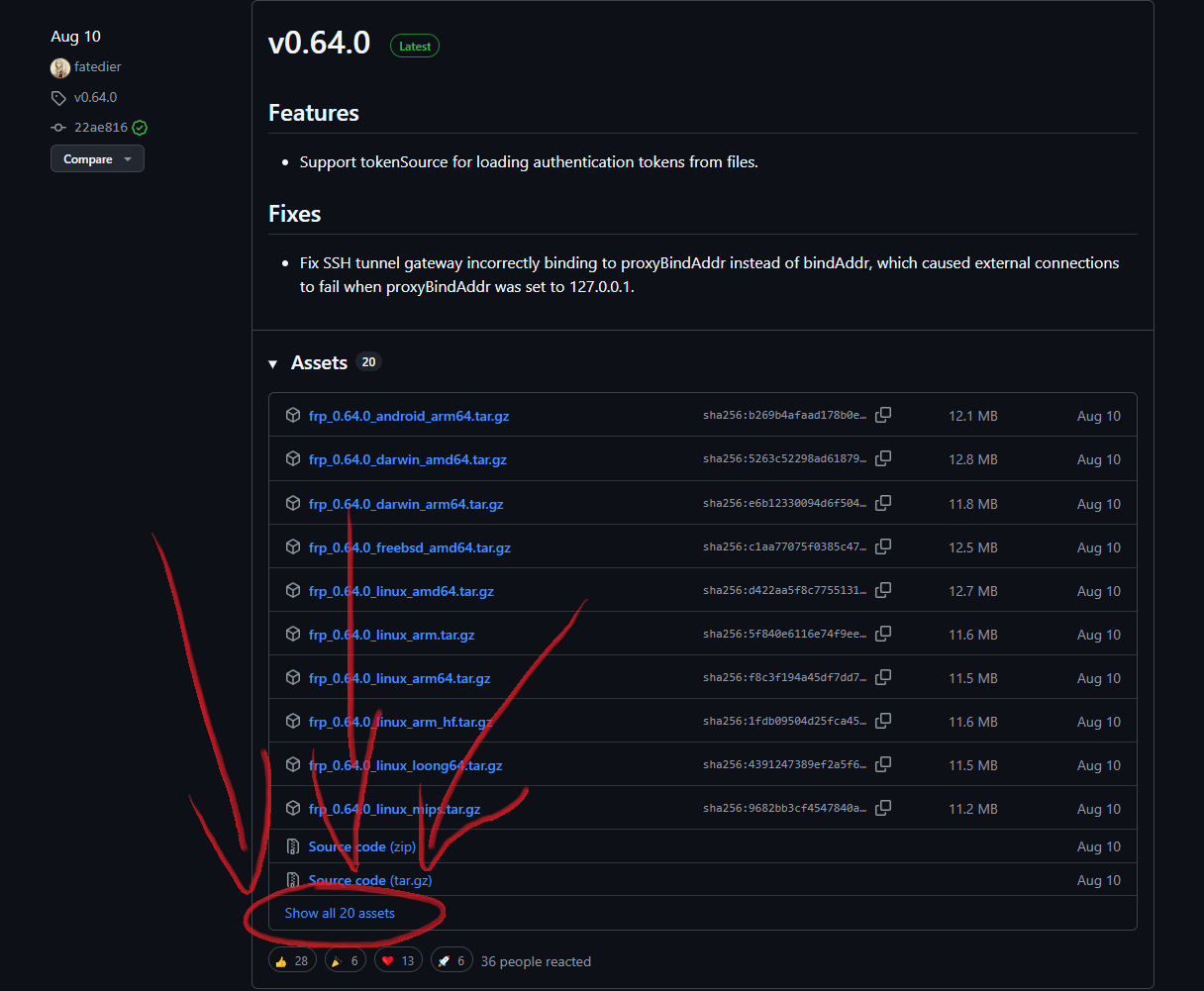Open the v0.64.0 tag link
This screenshot has width=1204, height=991.
tap(95, 97)
